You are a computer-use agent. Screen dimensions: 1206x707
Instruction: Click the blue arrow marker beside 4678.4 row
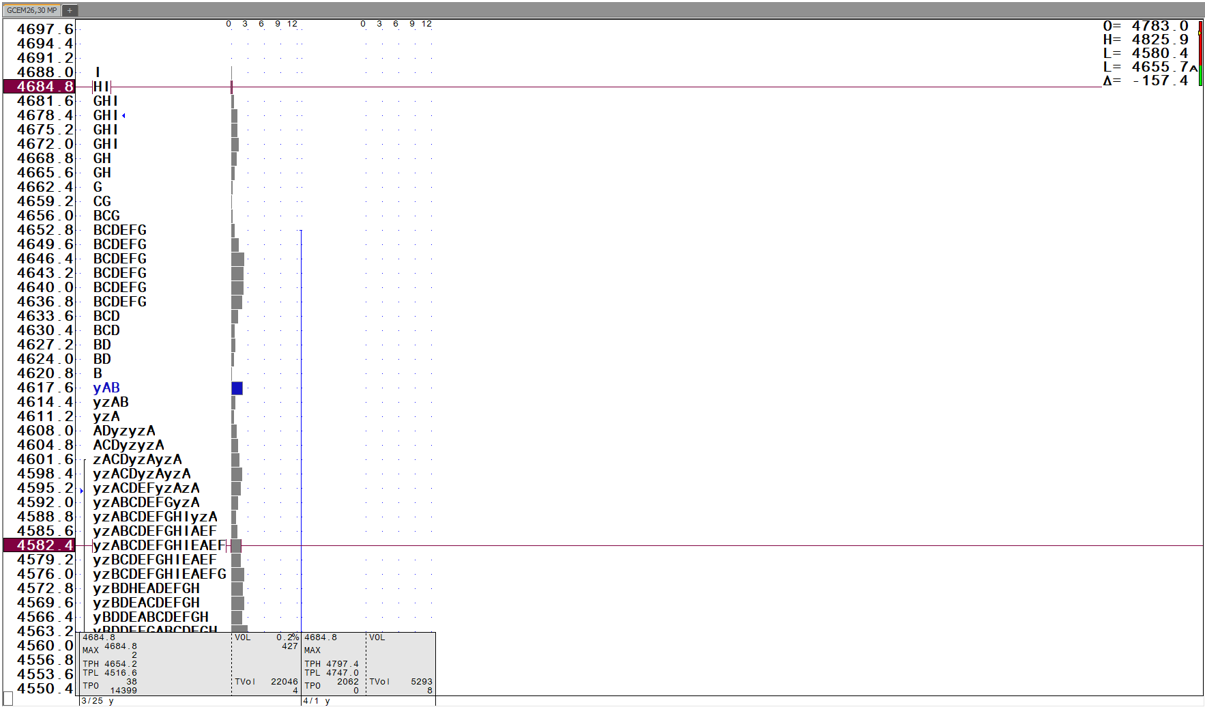pyautogui.click(x=123, y=116)
